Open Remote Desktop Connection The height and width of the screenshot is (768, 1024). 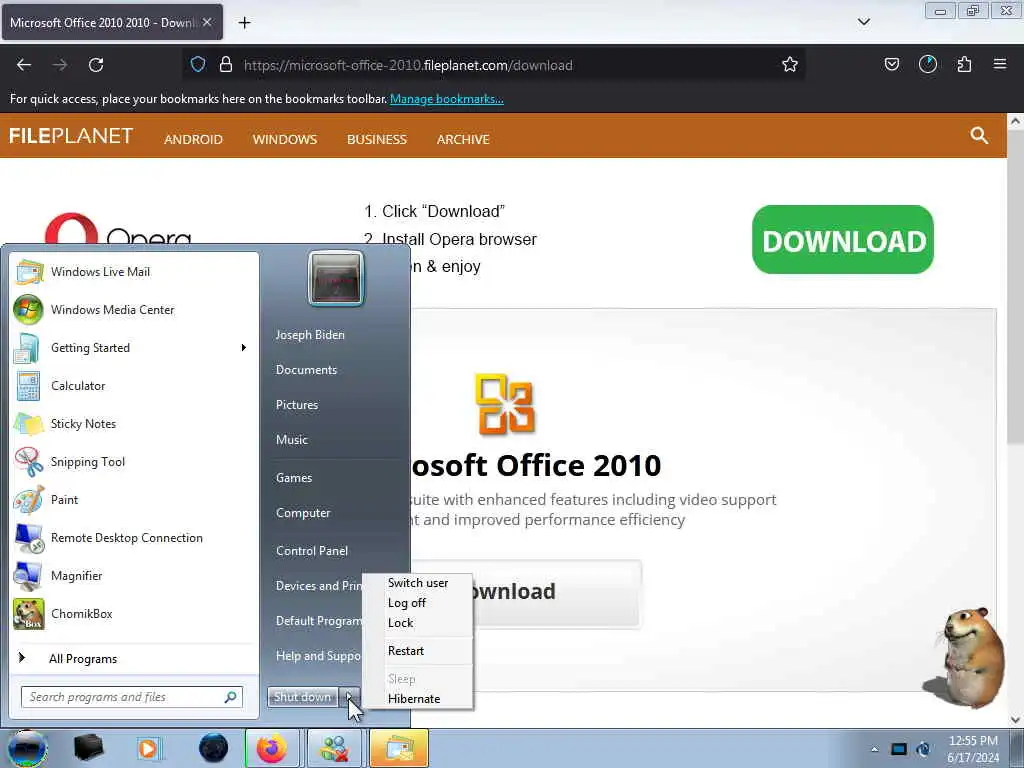[134, 537]
